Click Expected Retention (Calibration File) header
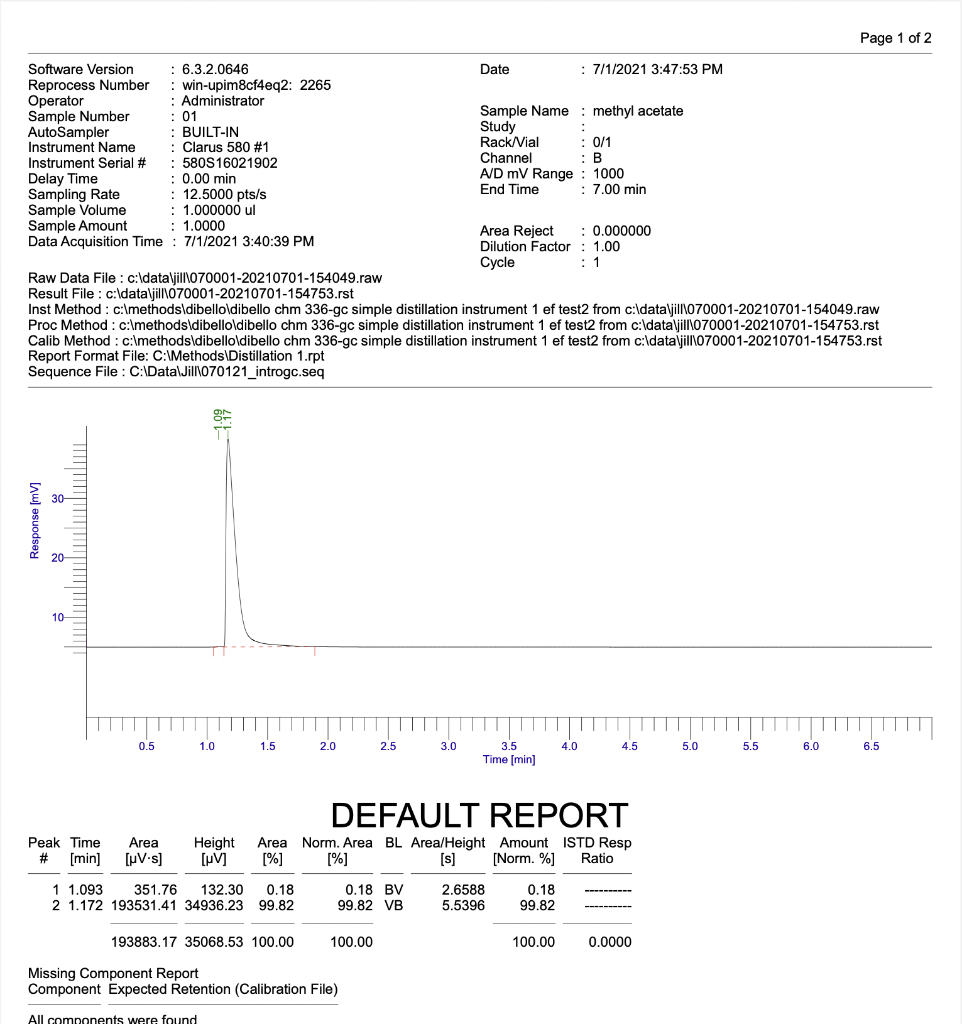Viewport: 962px width, 1024px height. [x=223, y=989]
